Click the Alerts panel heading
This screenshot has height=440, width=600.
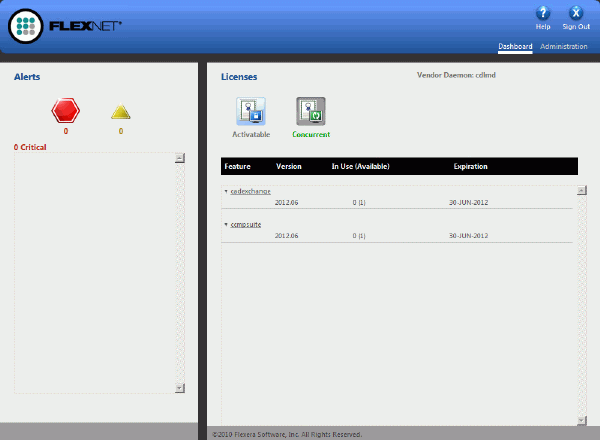pyautogui.click(x=27, y=77)
